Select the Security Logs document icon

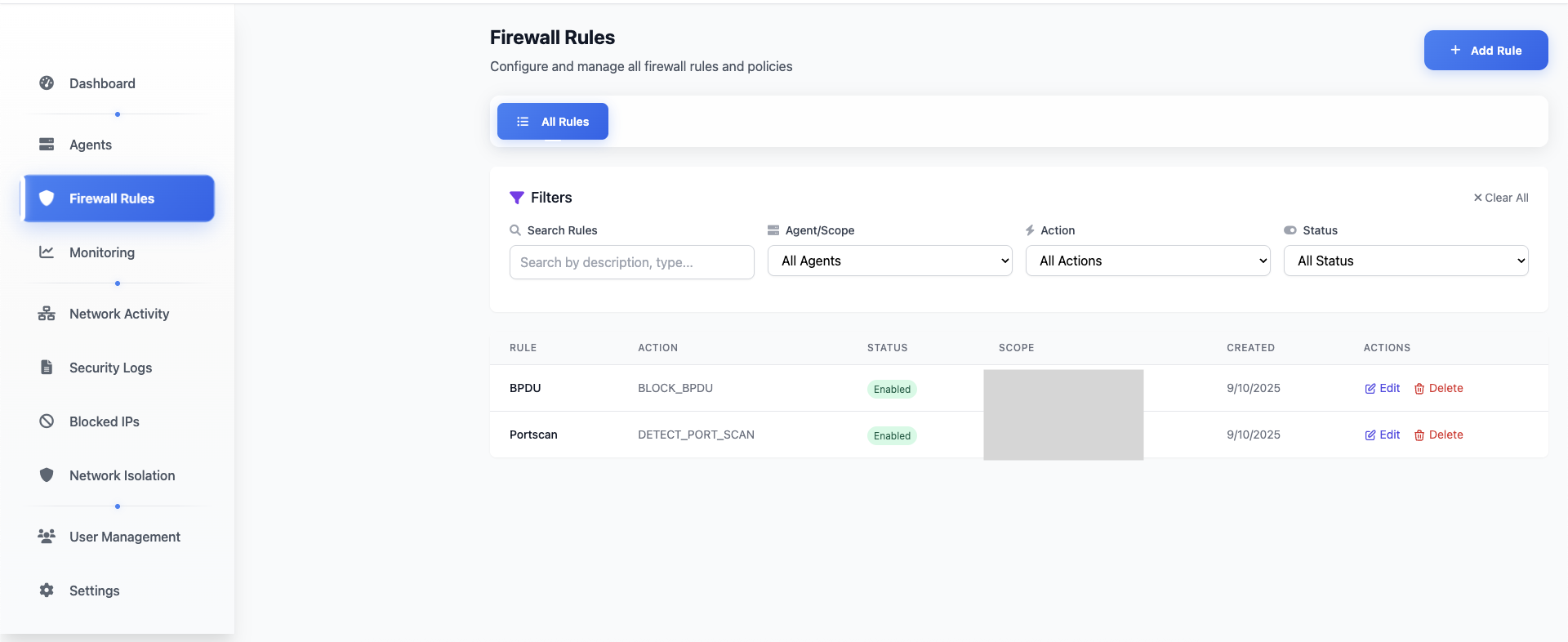pyautogui.click(x=47, y=368)
